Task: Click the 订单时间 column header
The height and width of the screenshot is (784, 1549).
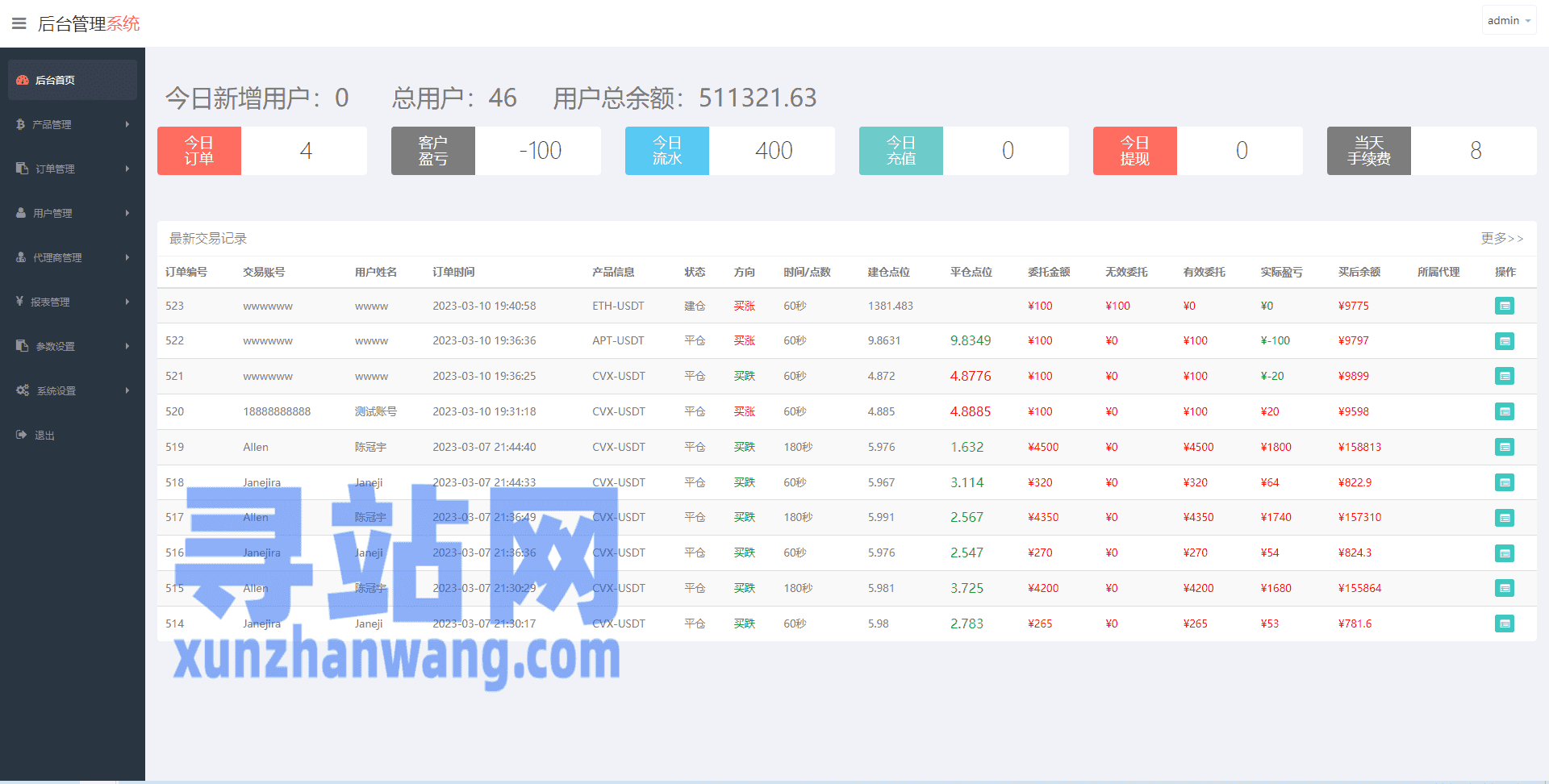Action: click(x=453, y=272)
